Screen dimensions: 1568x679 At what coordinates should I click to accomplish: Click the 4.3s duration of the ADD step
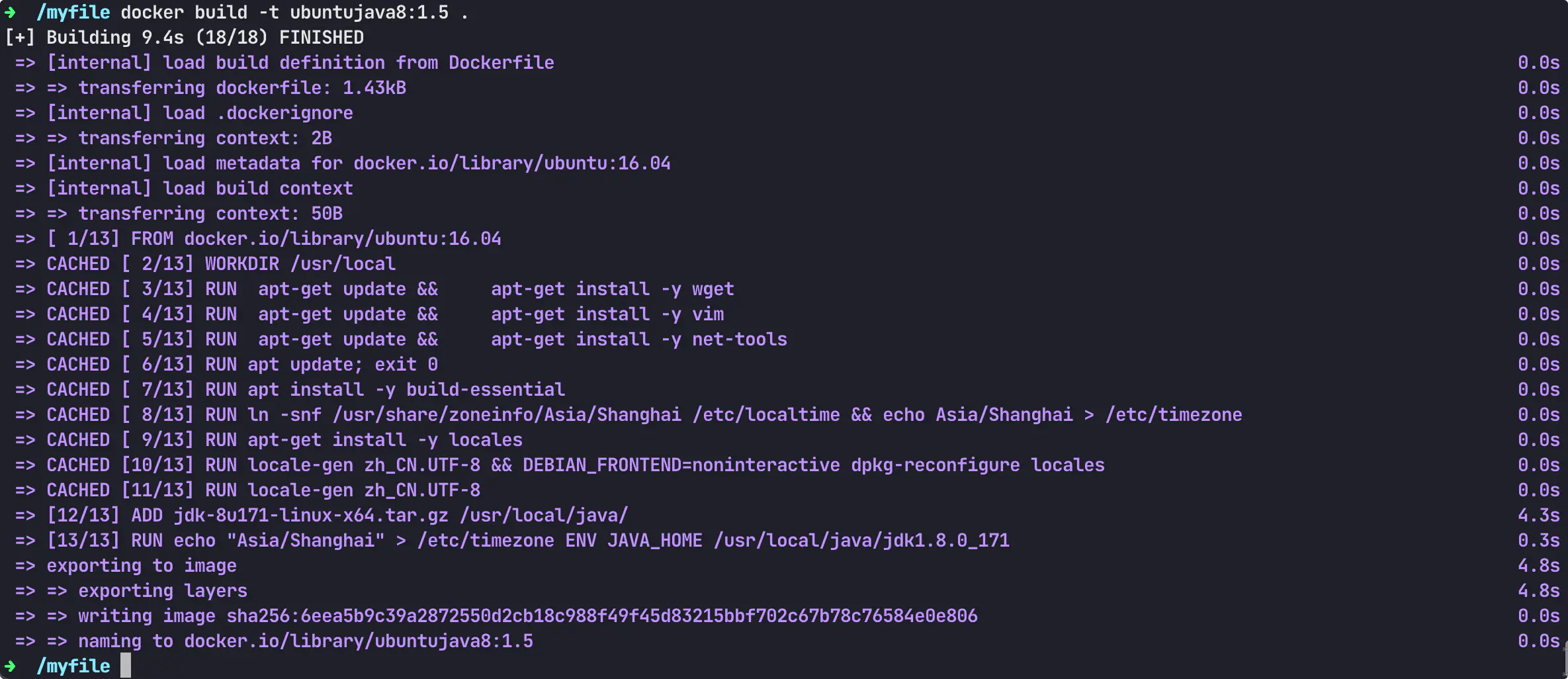click(x=1538, y=516)
